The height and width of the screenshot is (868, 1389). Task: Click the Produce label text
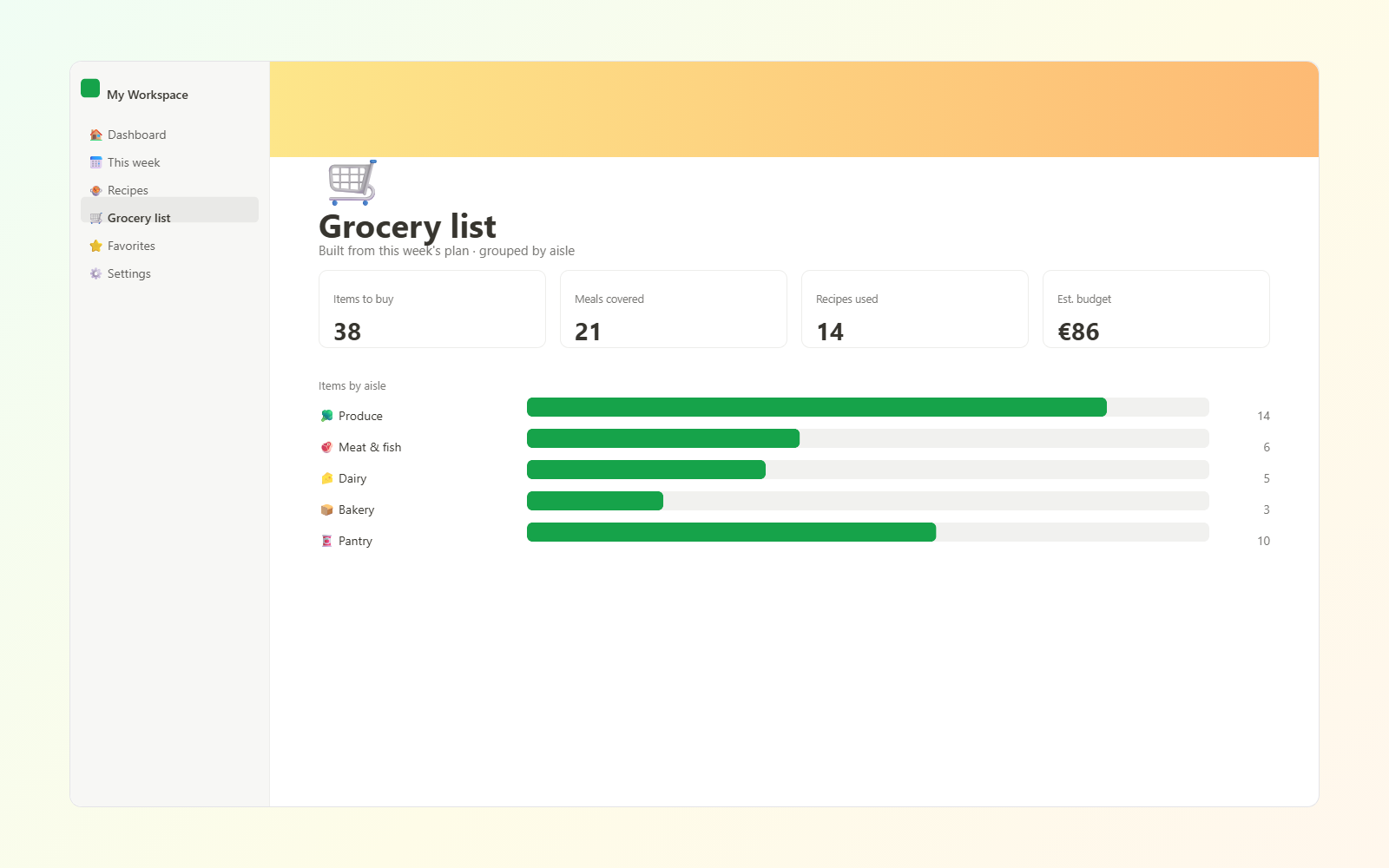[x=360, y=416]
